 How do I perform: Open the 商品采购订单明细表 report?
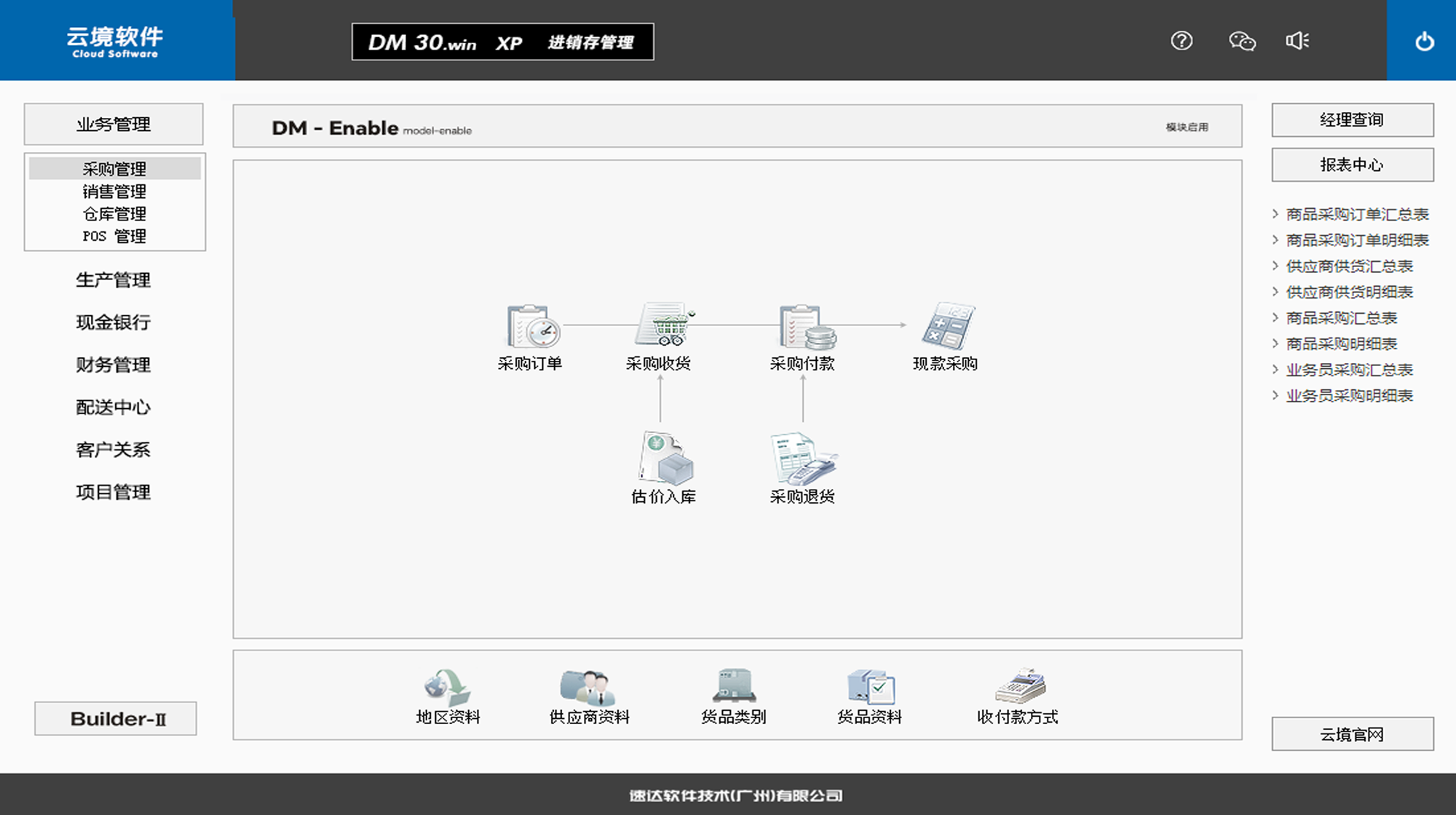(x=1357, y=240)
